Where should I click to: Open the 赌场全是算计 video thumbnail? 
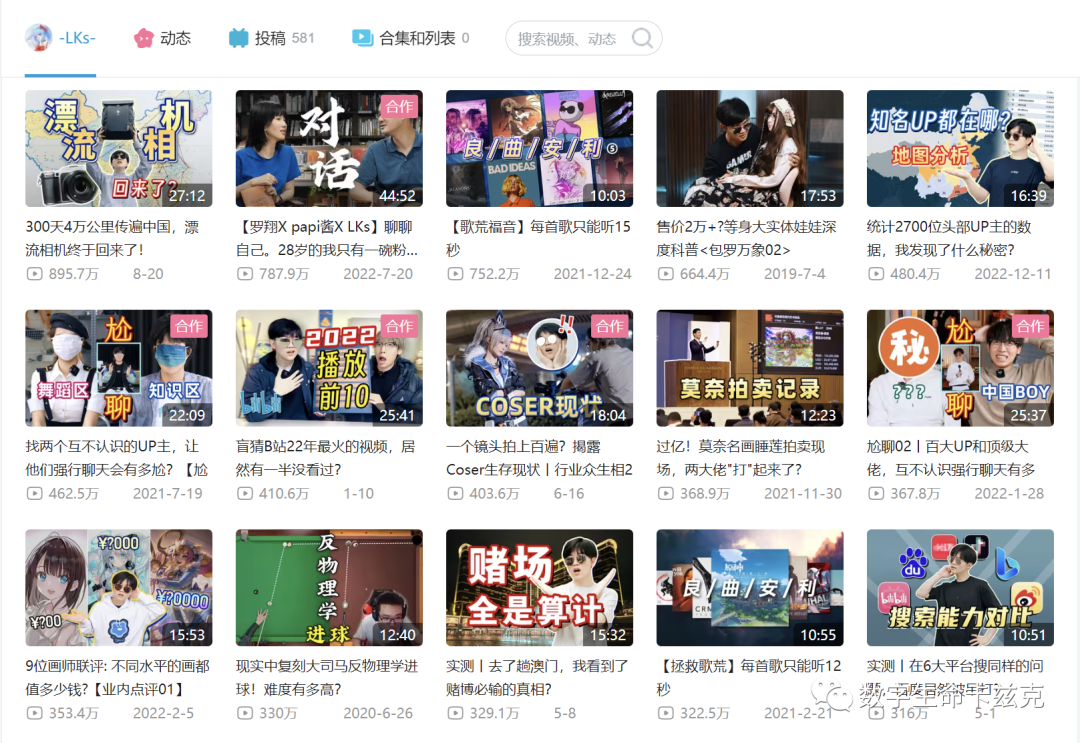tap(539, 587)
